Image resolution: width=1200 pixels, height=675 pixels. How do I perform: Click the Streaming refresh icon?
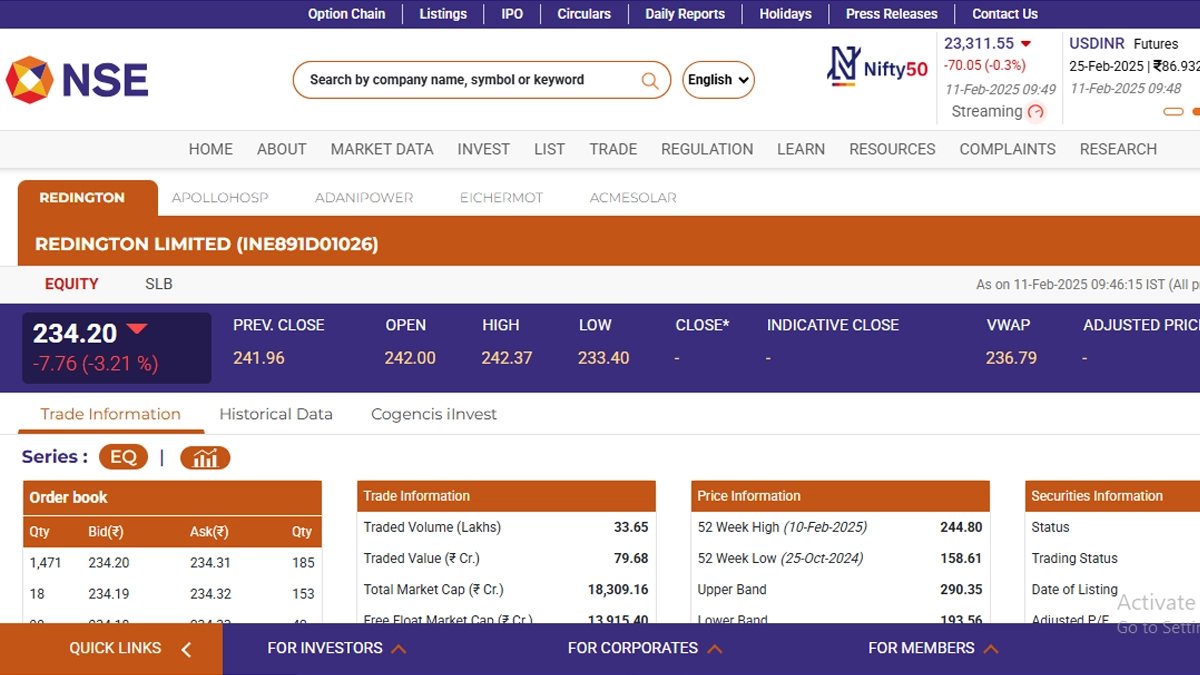click(x=1036, y=112)
